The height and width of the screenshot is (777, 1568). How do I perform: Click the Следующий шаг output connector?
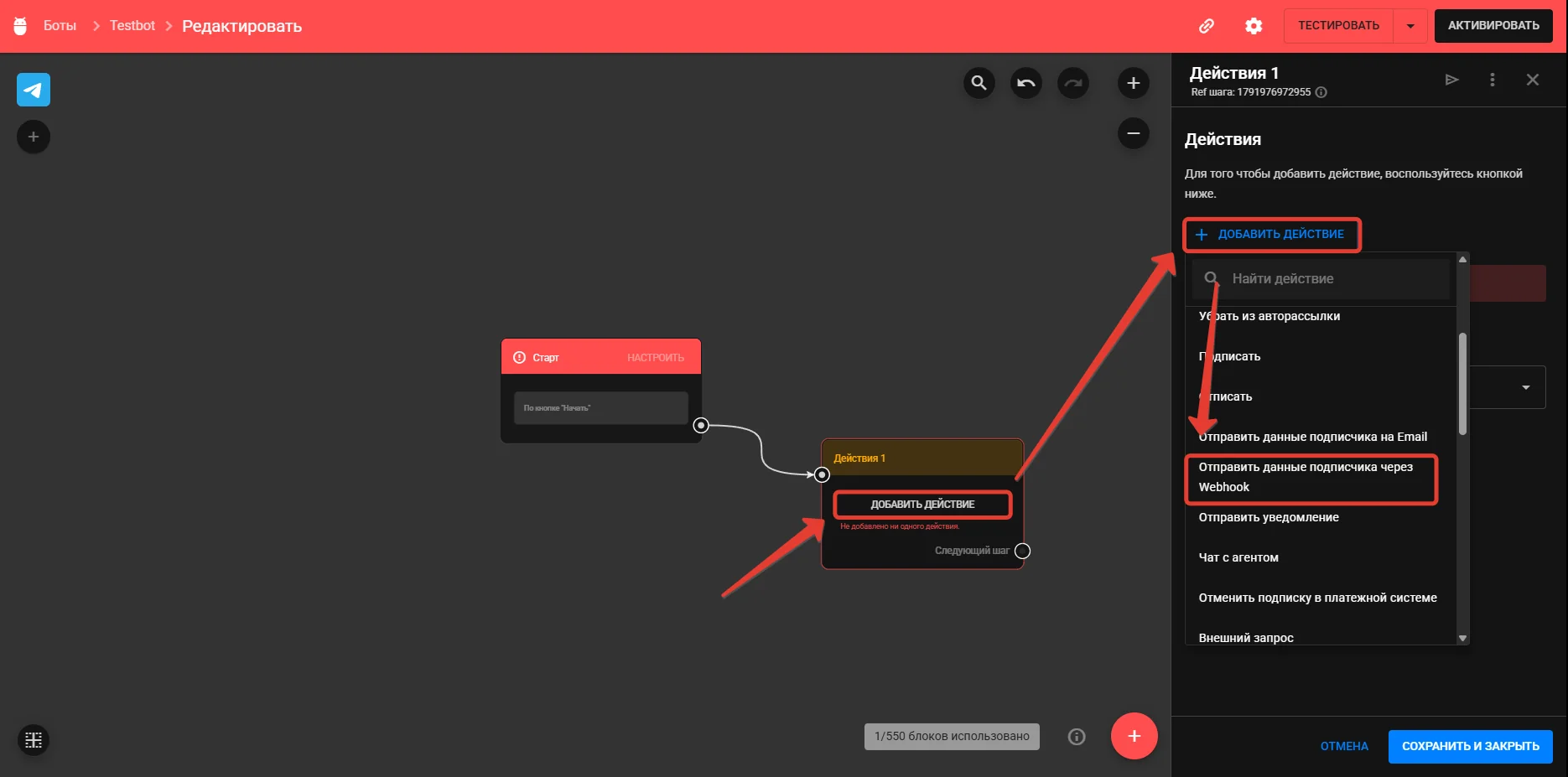click(1022, 551)
